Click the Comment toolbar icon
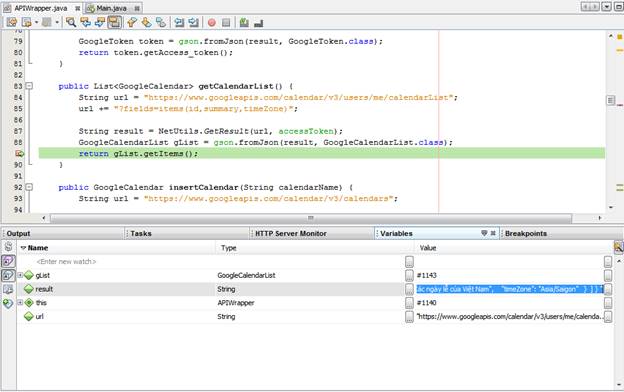 click(x=244, y=23)
